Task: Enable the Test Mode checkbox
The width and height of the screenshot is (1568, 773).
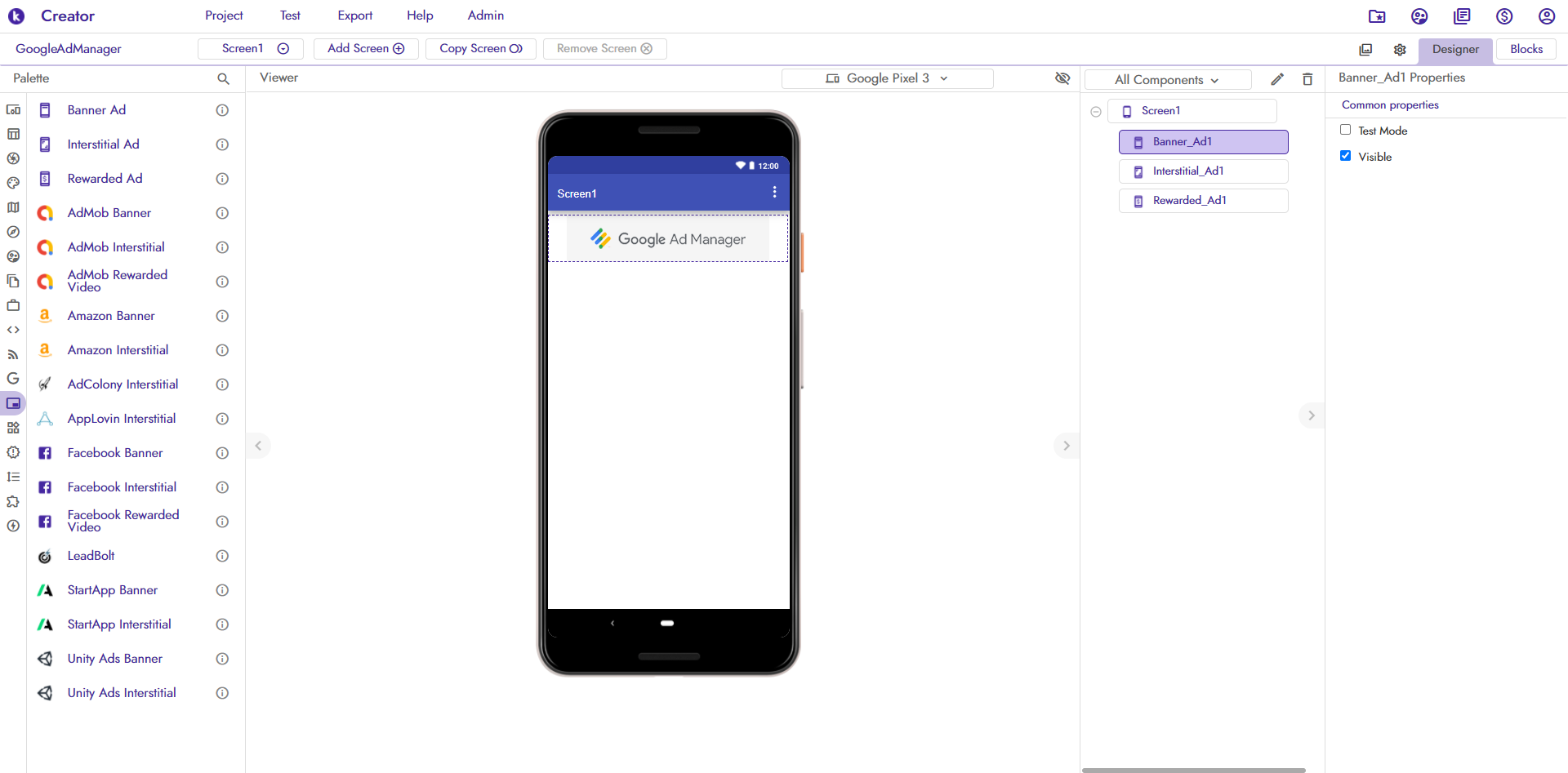Action: (1345, 130)
